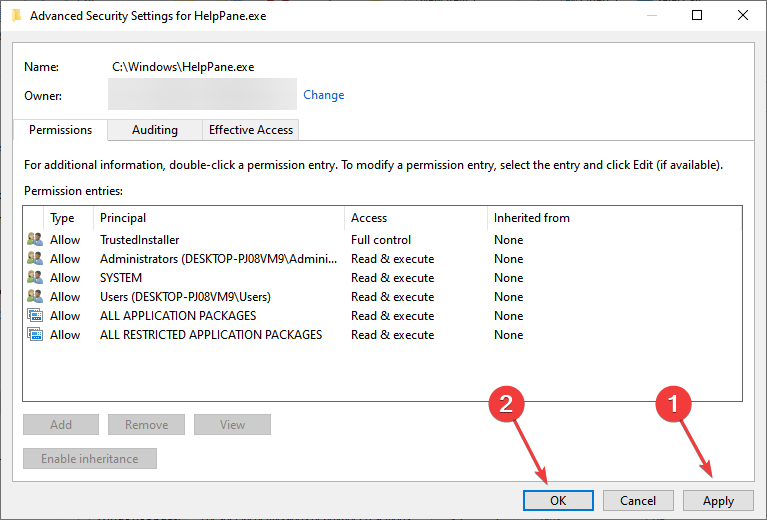Viewport: 767px width, 520px height.
Task: Click the ALL RESTRICTED APPLICATION PACKAGES icon
Action: click(x=35, y=335)
